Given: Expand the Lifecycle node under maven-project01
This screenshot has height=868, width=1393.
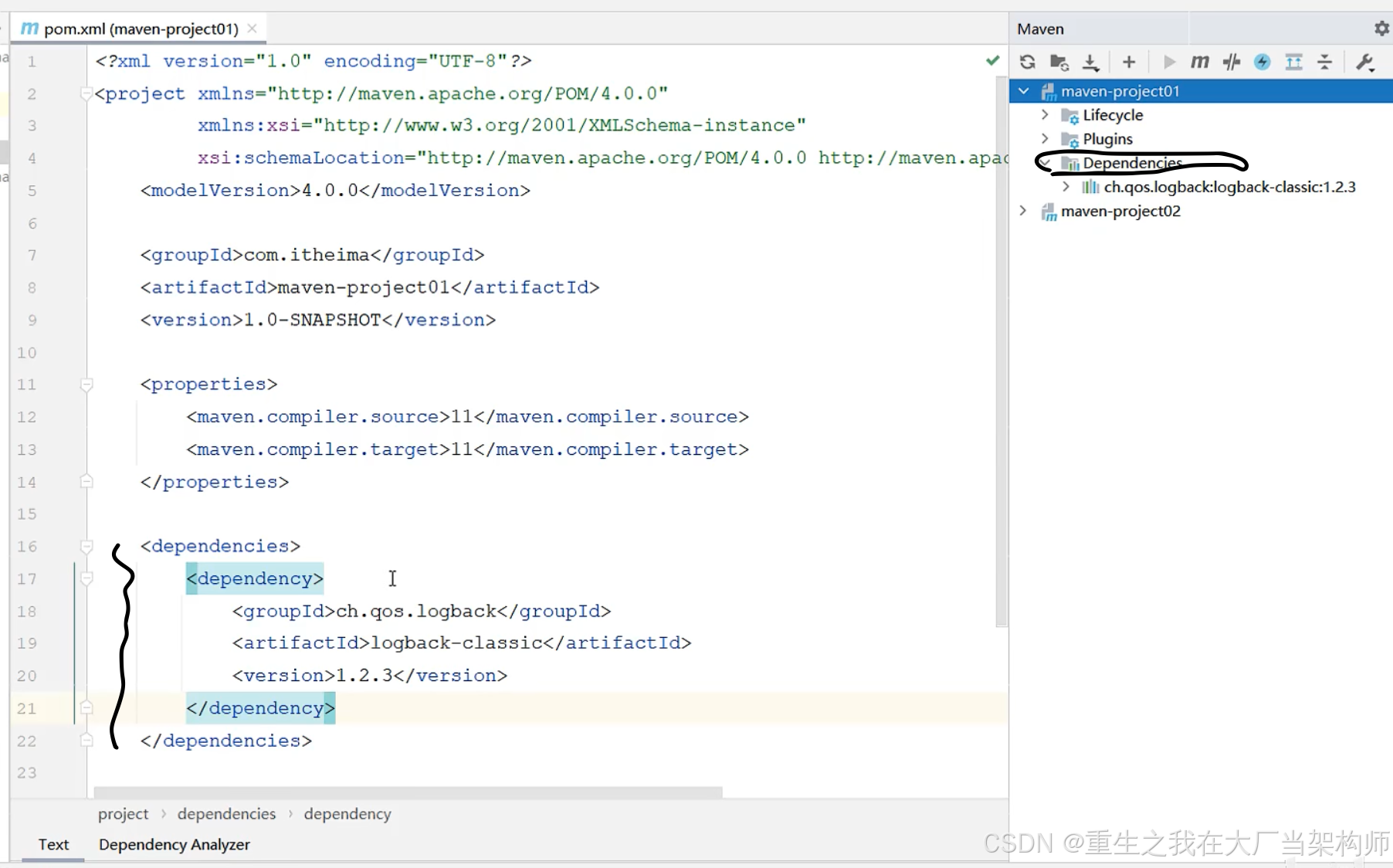Looking at the screenshot, I should [1045, 115].
